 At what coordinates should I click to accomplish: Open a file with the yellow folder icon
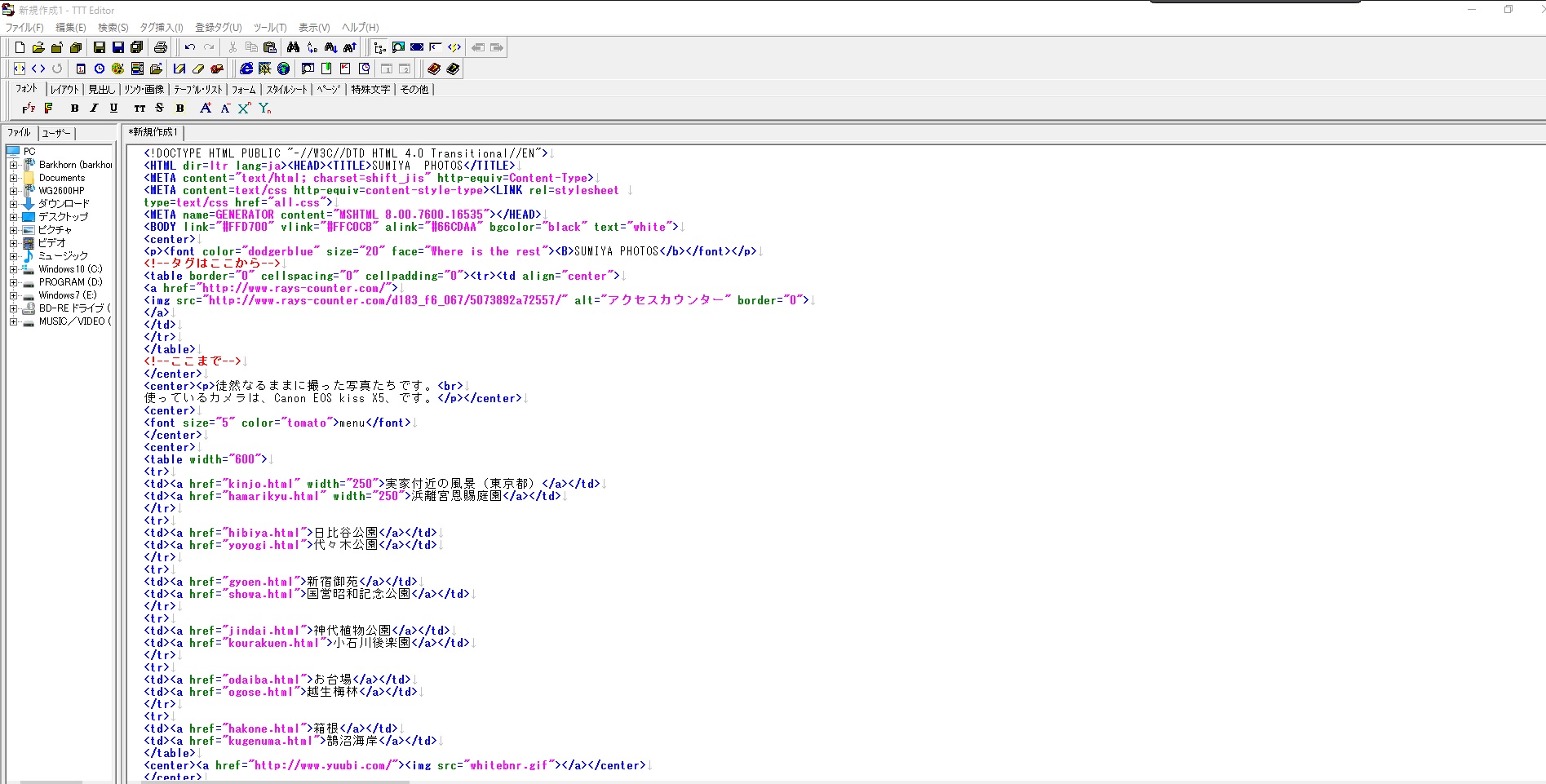38,47
